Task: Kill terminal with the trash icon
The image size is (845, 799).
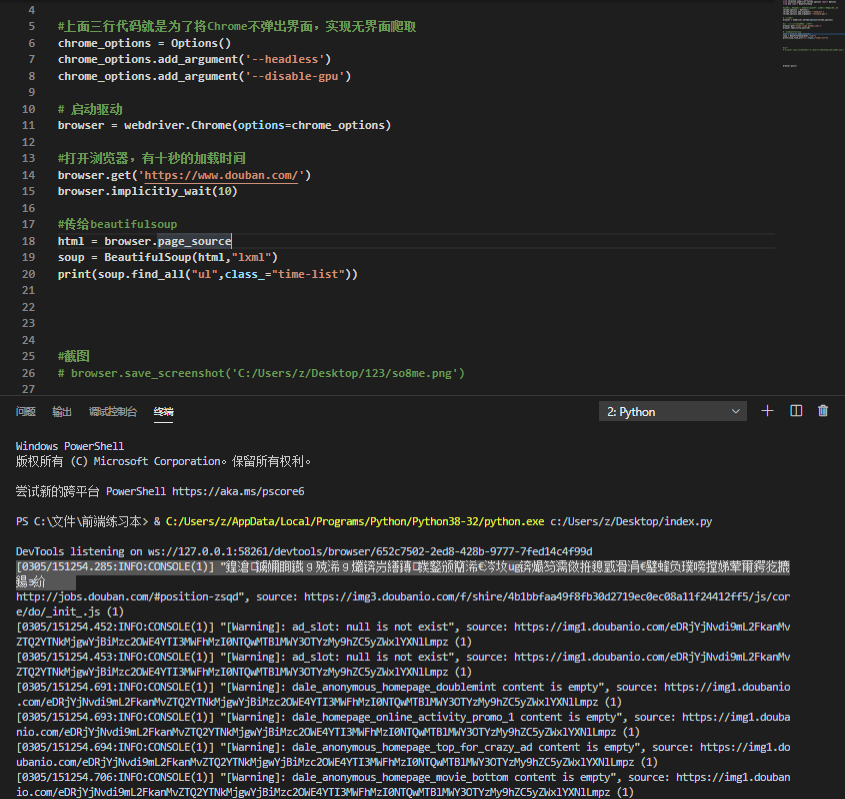Action: 823,411
